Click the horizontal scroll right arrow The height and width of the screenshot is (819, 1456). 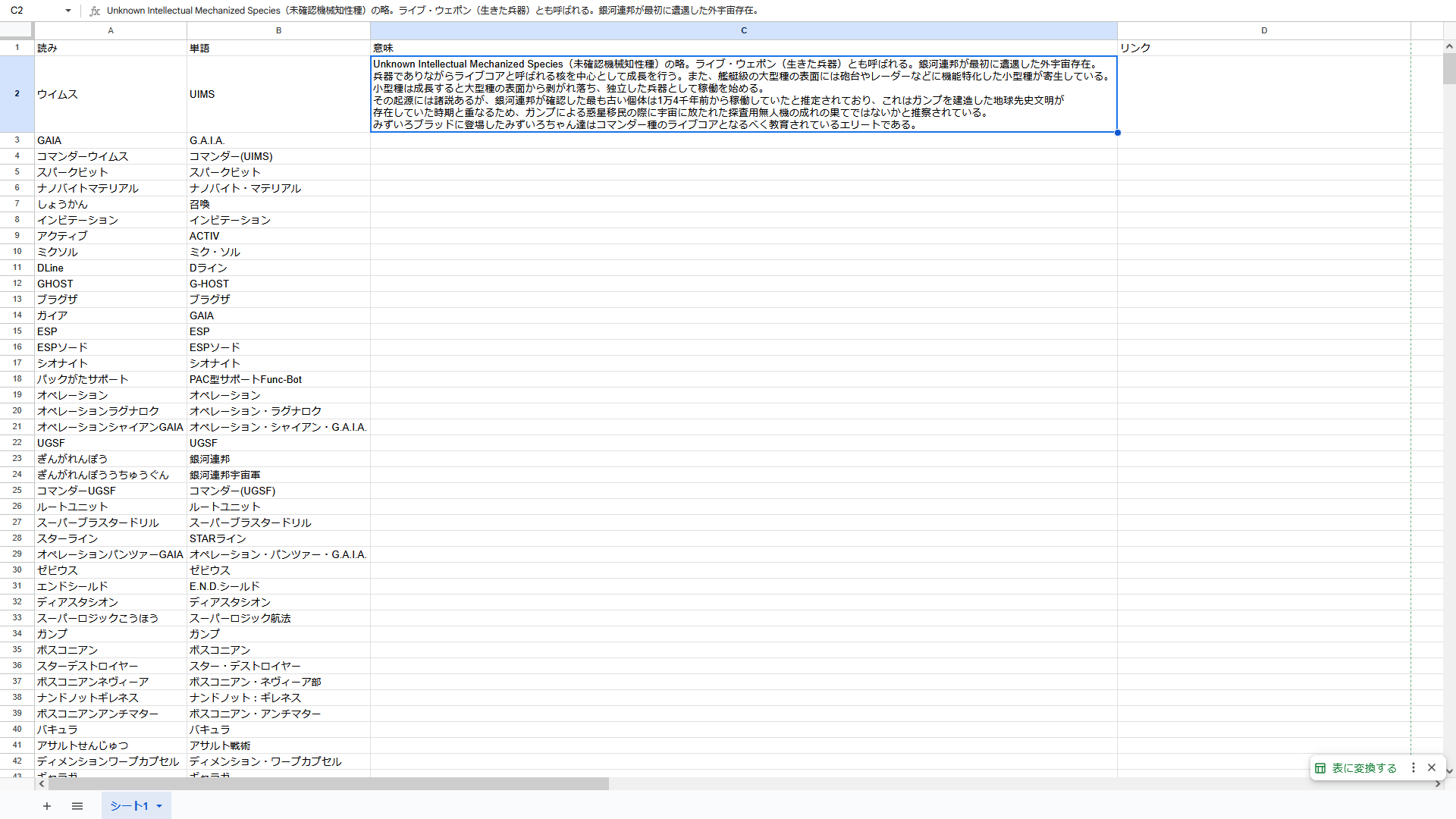(1438, 784)
